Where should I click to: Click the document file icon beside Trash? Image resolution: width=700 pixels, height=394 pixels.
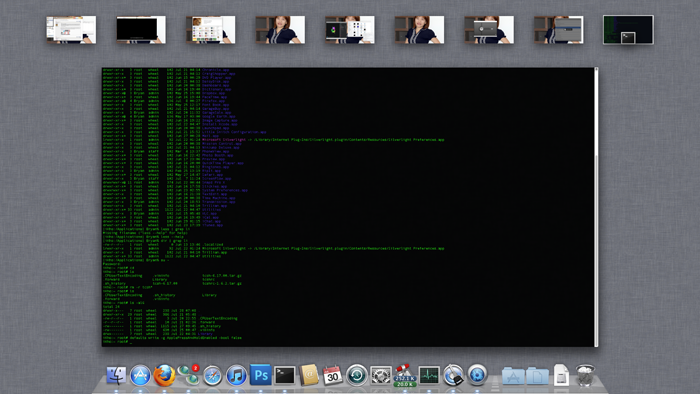(x=561, y=375)
